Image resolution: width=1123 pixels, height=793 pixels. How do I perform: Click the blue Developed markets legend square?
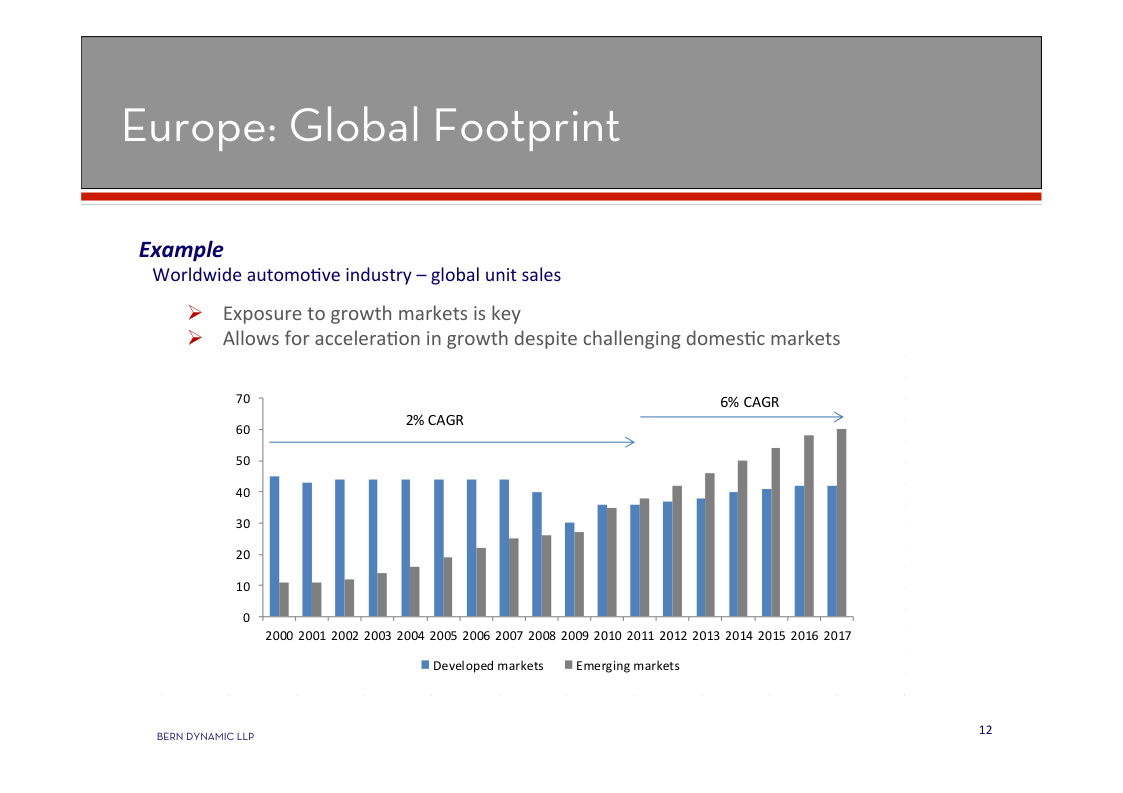click(425, 665)
